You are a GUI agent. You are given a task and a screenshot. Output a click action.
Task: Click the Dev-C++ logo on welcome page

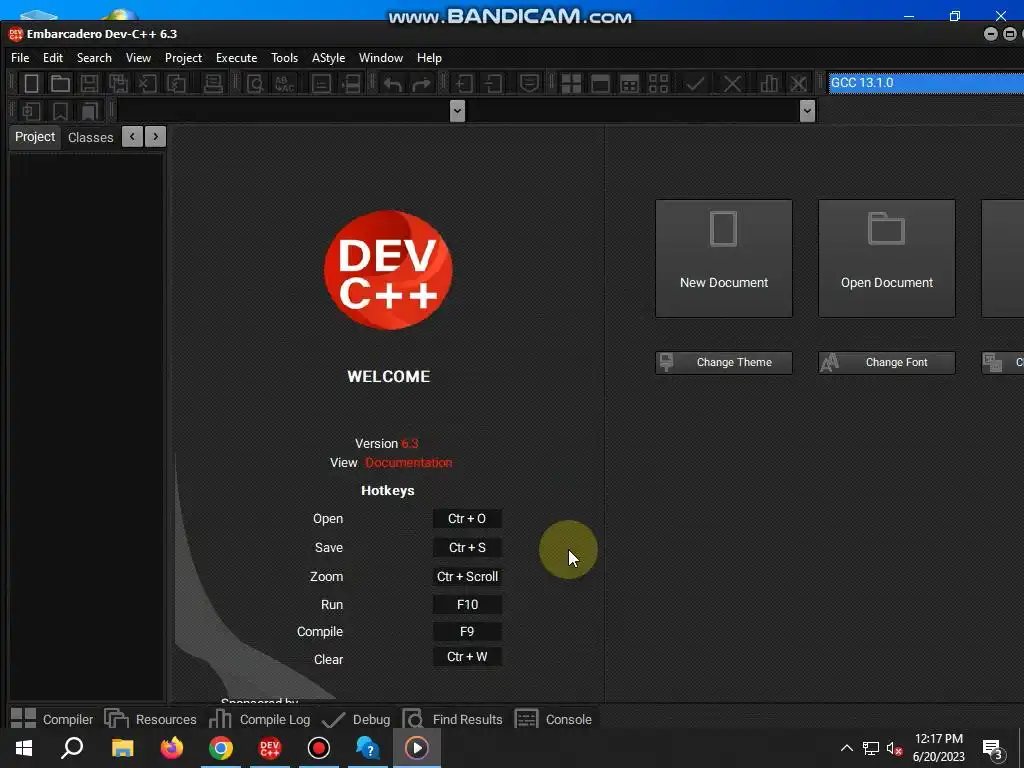coord(389,270)
